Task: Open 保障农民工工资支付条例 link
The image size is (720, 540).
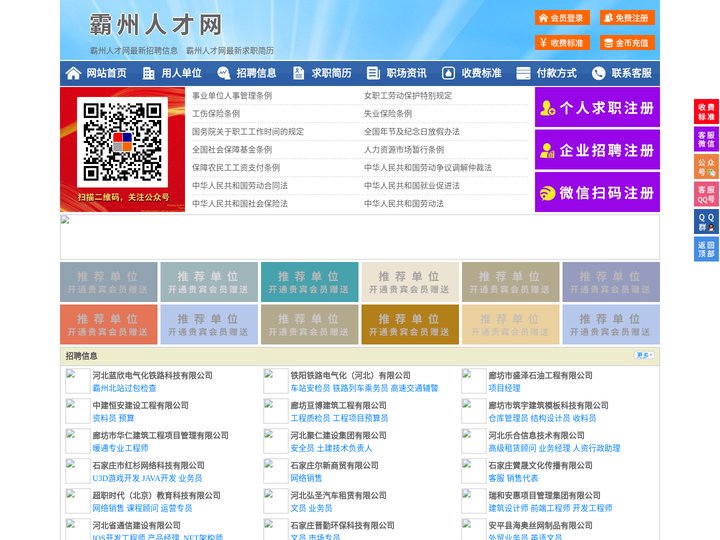Action: (x=236, y=168)
